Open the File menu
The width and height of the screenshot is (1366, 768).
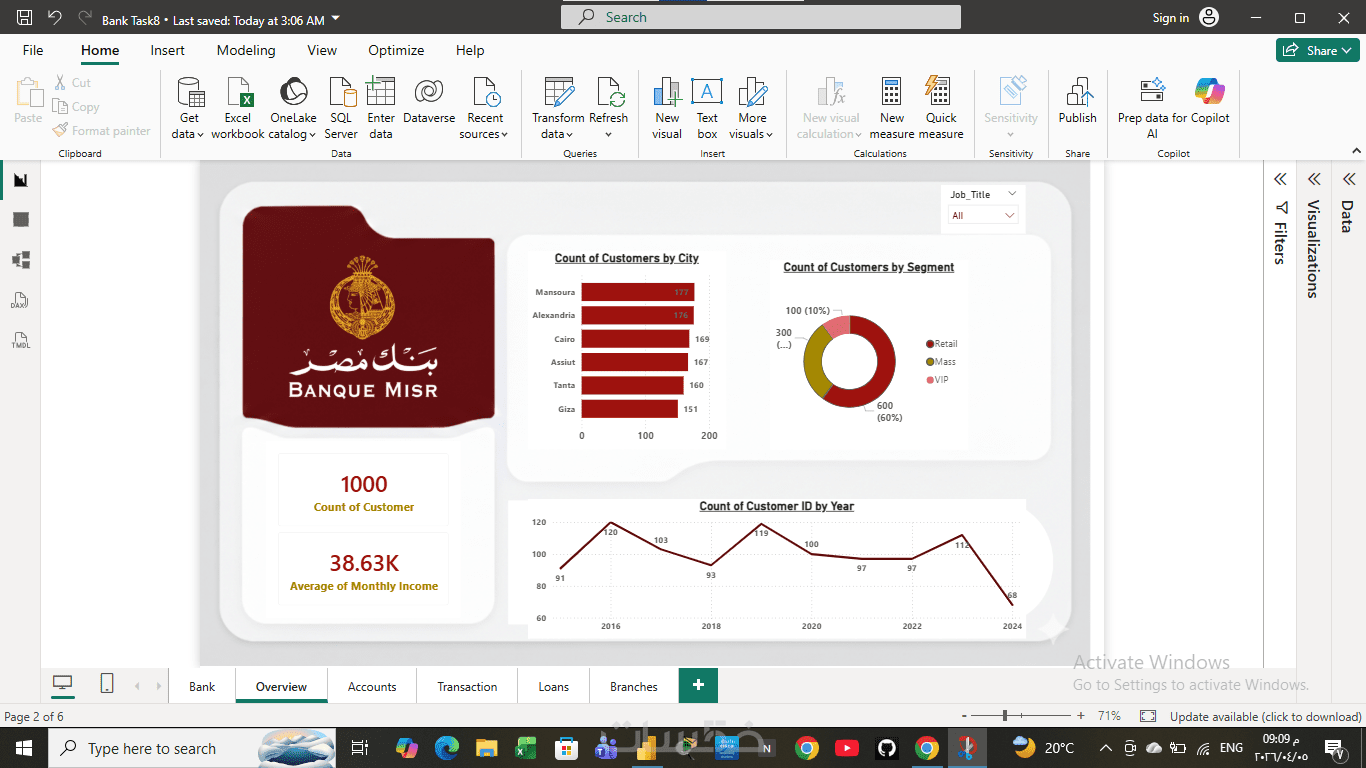[x=33, y=50]
